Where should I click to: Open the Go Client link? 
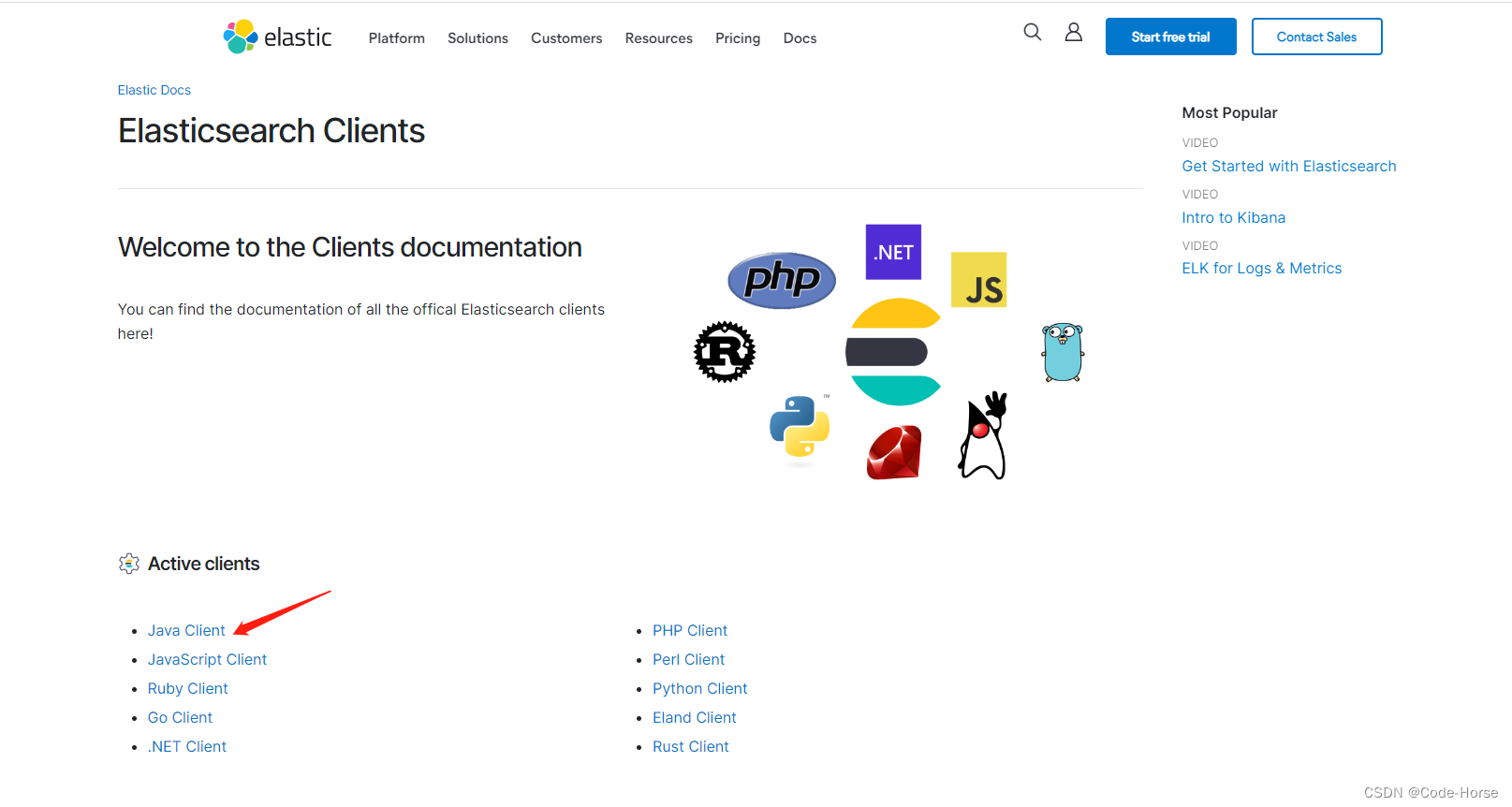click(x=180, y=717)
